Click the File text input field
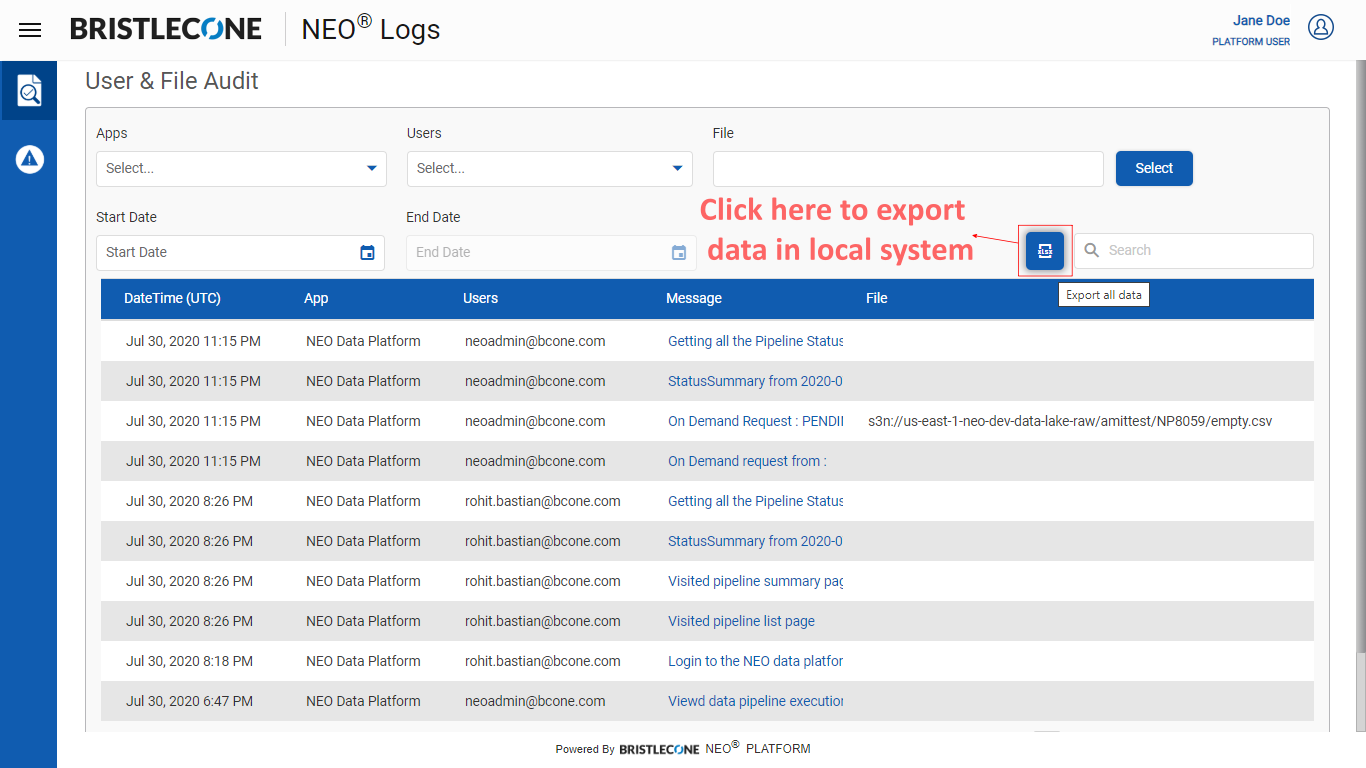Viewport: 1366px width, 768px height. [908, 168]
